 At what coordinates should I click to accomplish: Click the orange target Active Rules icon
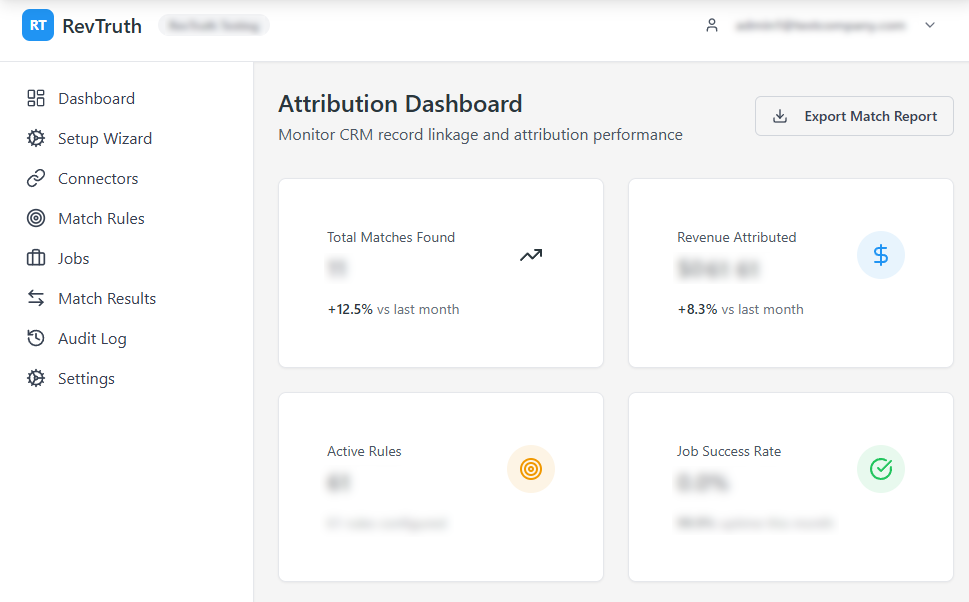point(530,469)
